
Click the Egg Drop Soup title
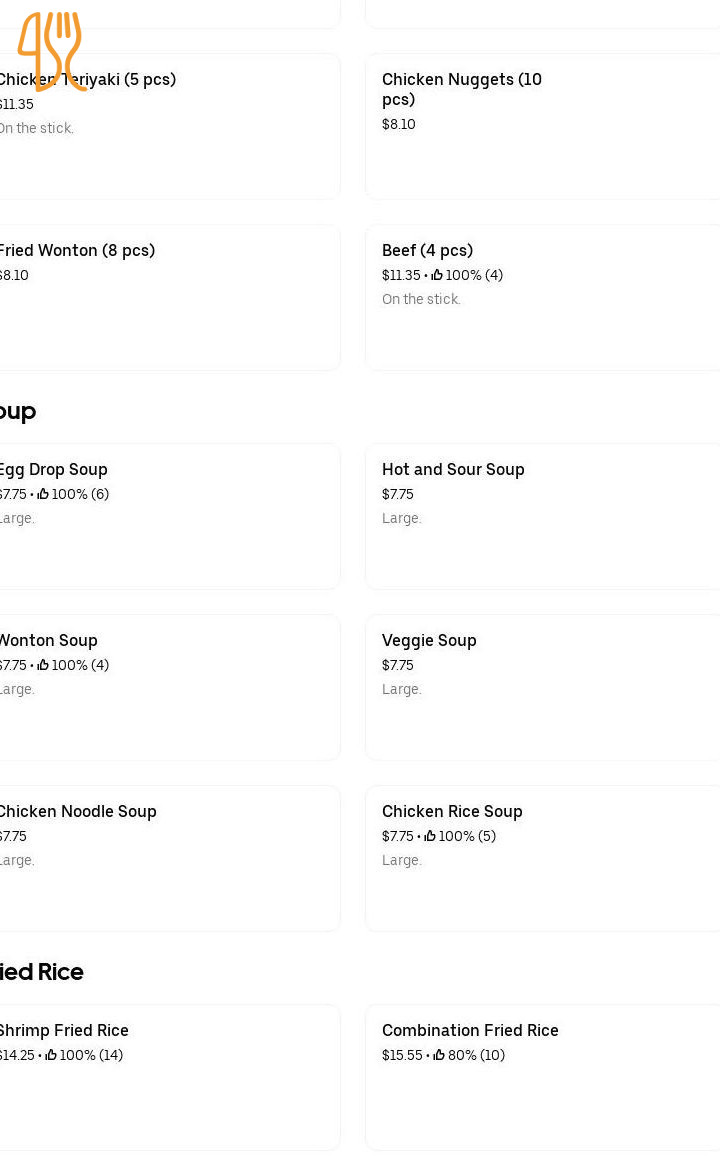coord(54,469)
